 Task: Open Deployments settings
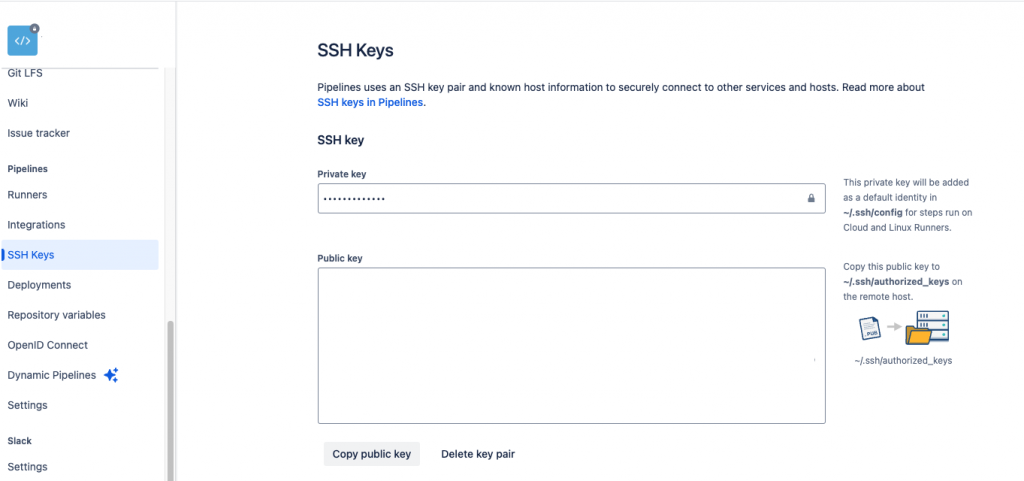(39, 285)
